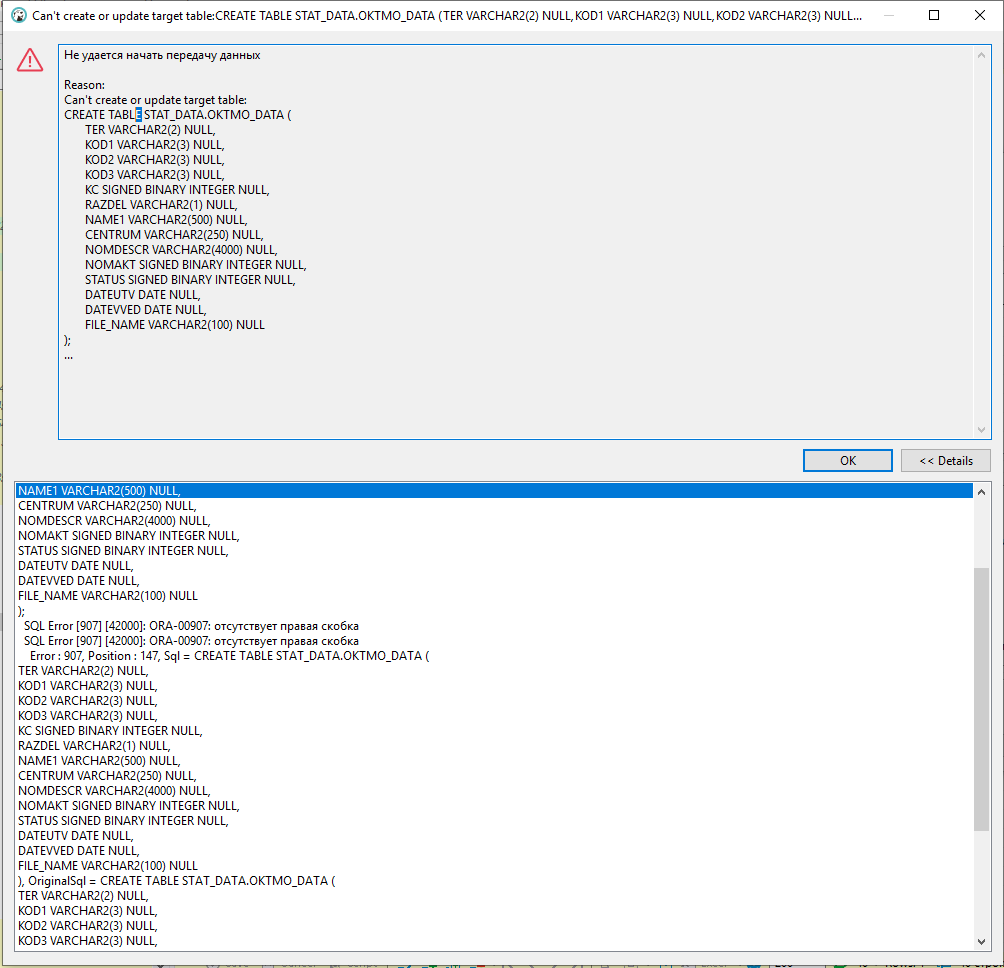This screenshot has height=968, width=1004.
Task: Click 'Не удается начать передачу данных' message line
Action: [x=162, y=55]
